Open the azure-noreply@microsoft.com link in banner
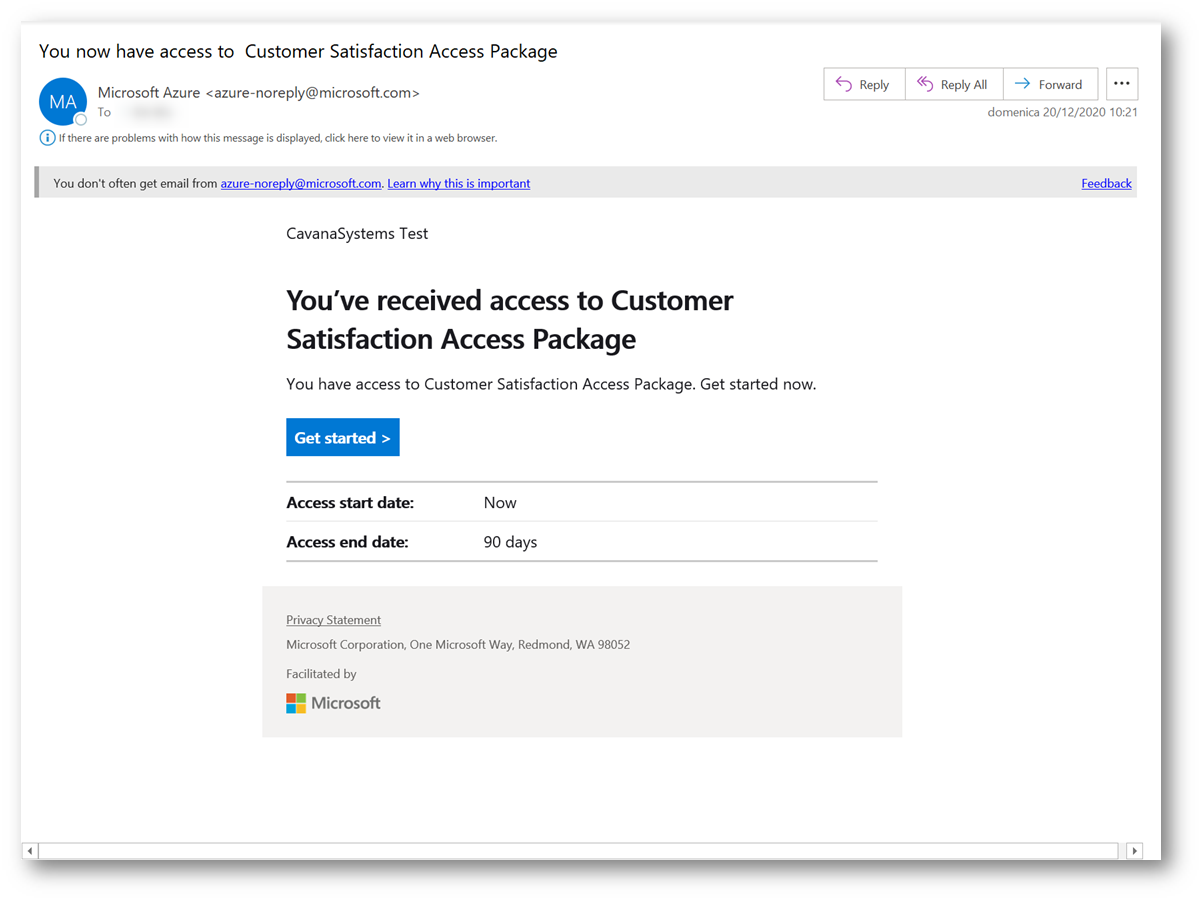The height and width of the screenshot is (902, 1203). [x=301, y=184]
